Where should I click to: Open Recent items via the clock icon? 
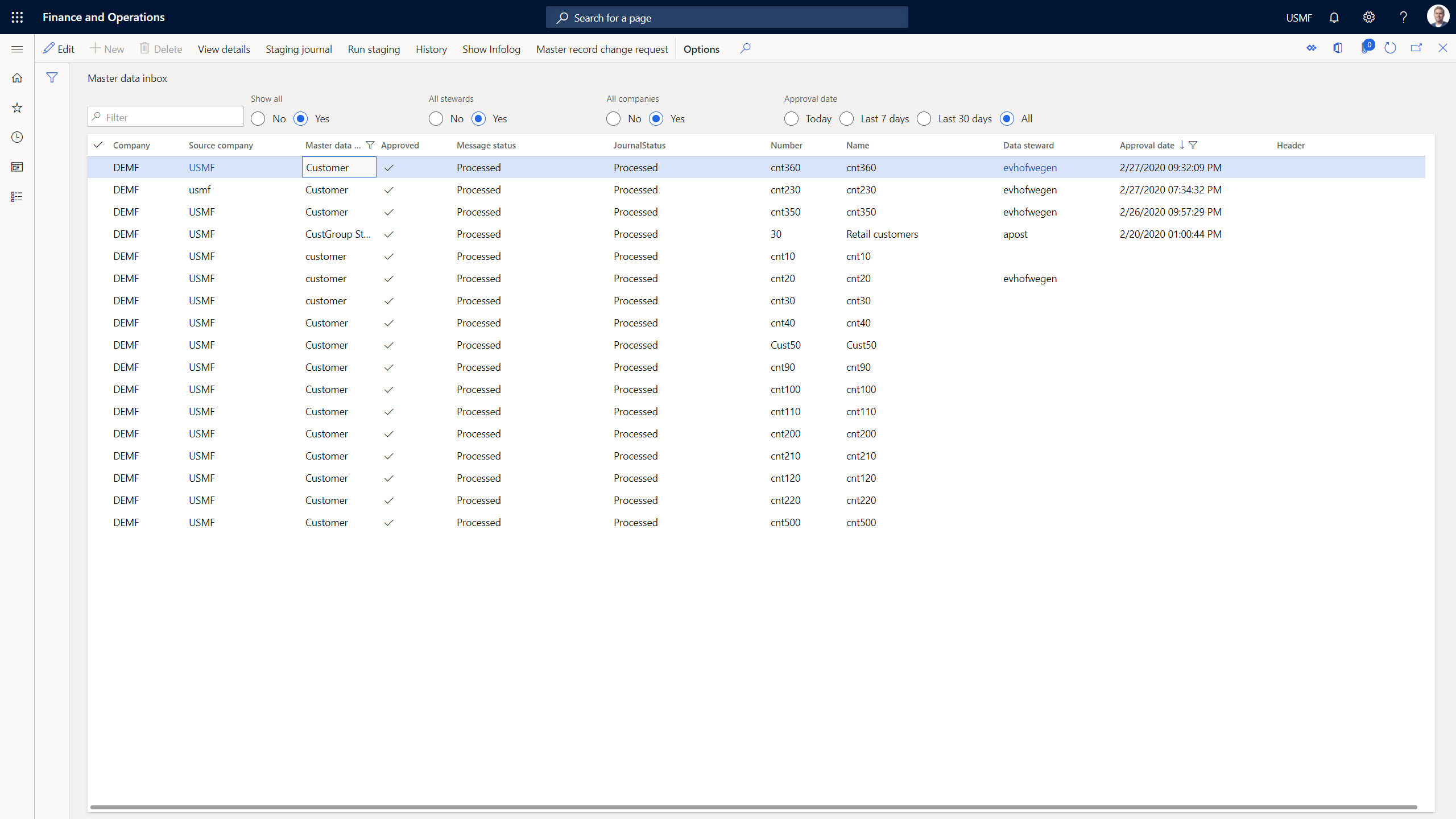pos(17,137)
